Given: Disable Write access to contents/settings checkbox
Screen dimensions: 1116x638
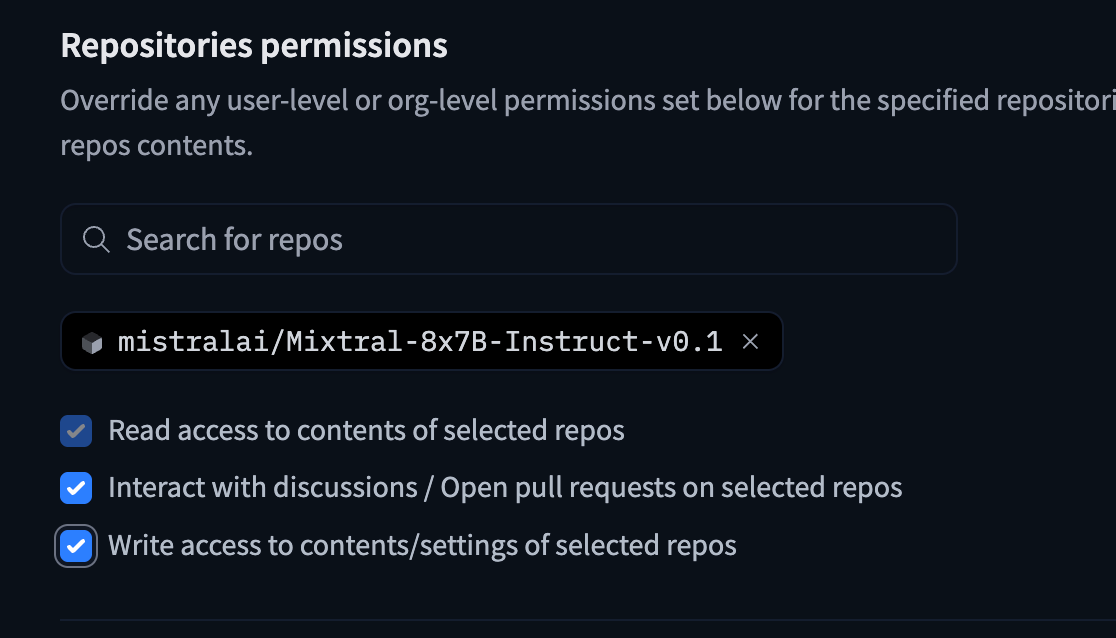Looking at the screenshot, I should click(76, 546).
